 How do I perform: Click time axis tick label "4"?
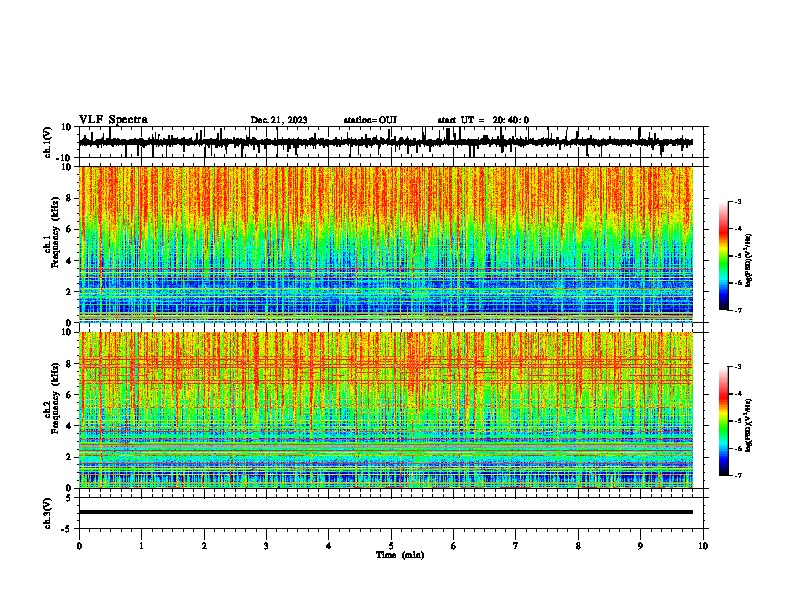(329, 546)
